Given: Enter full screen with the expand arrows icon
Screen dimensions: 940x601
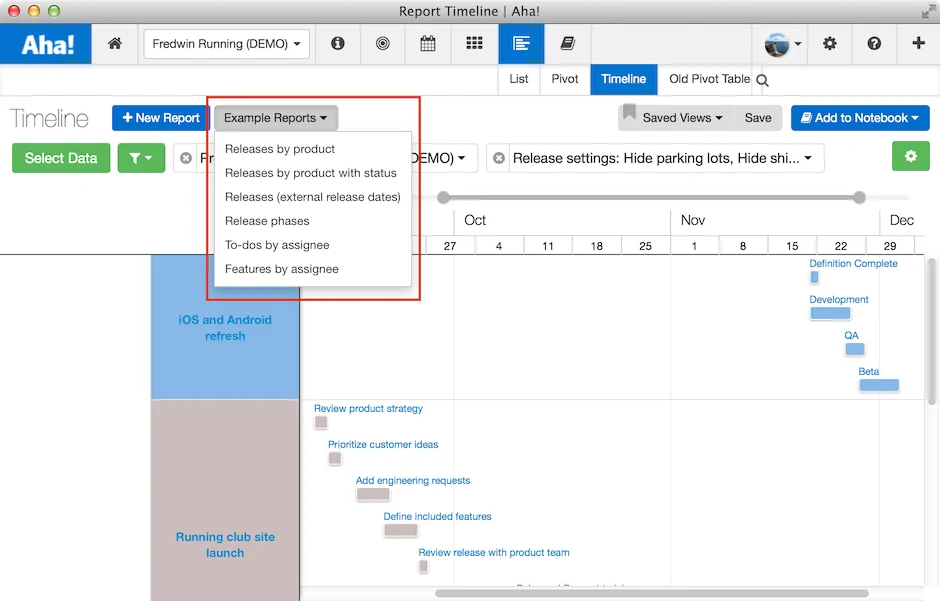Looking at the screenshot, I should pos(929,11).
